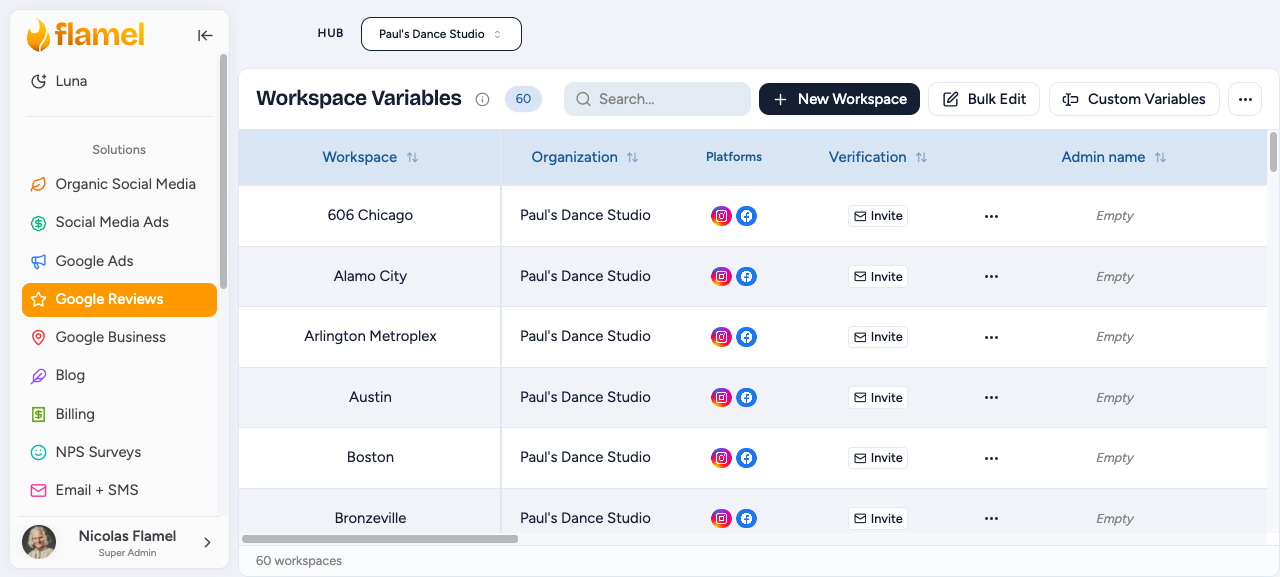The height and width of the screenshot is (577, 1280).
Task: Click Facebook icon in Austin row
Action: click(x=746, y=398)
